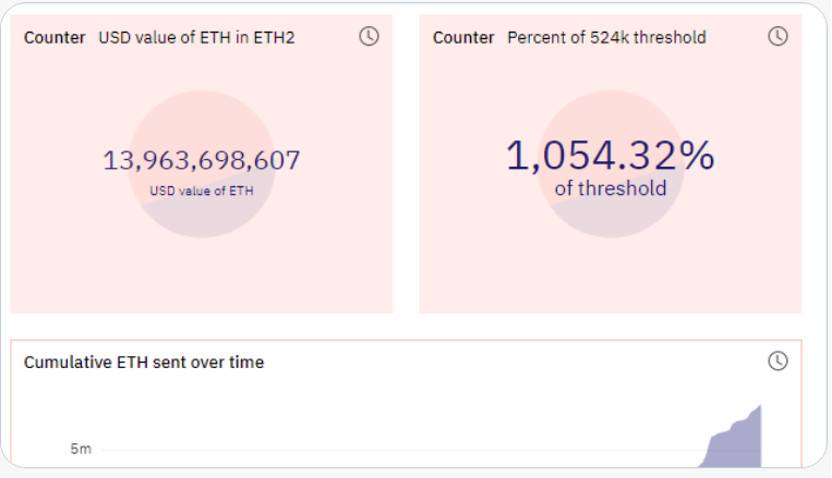Image resolution: width=832 pixels, height=478 pixels.
Task: Click the gray-blue lower slice of the USD value circle
Action: point(205,222)
